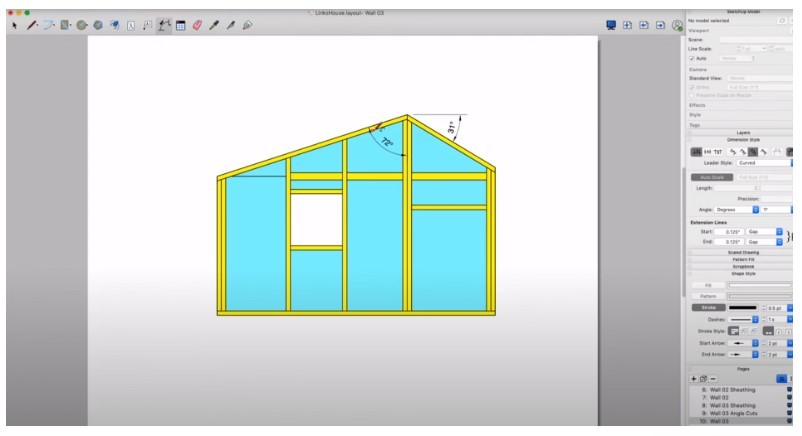The width and height of the screenshot is (802, 436).
Task: Expand the Scrapbook panel
Action: click(x=743, y=267)
